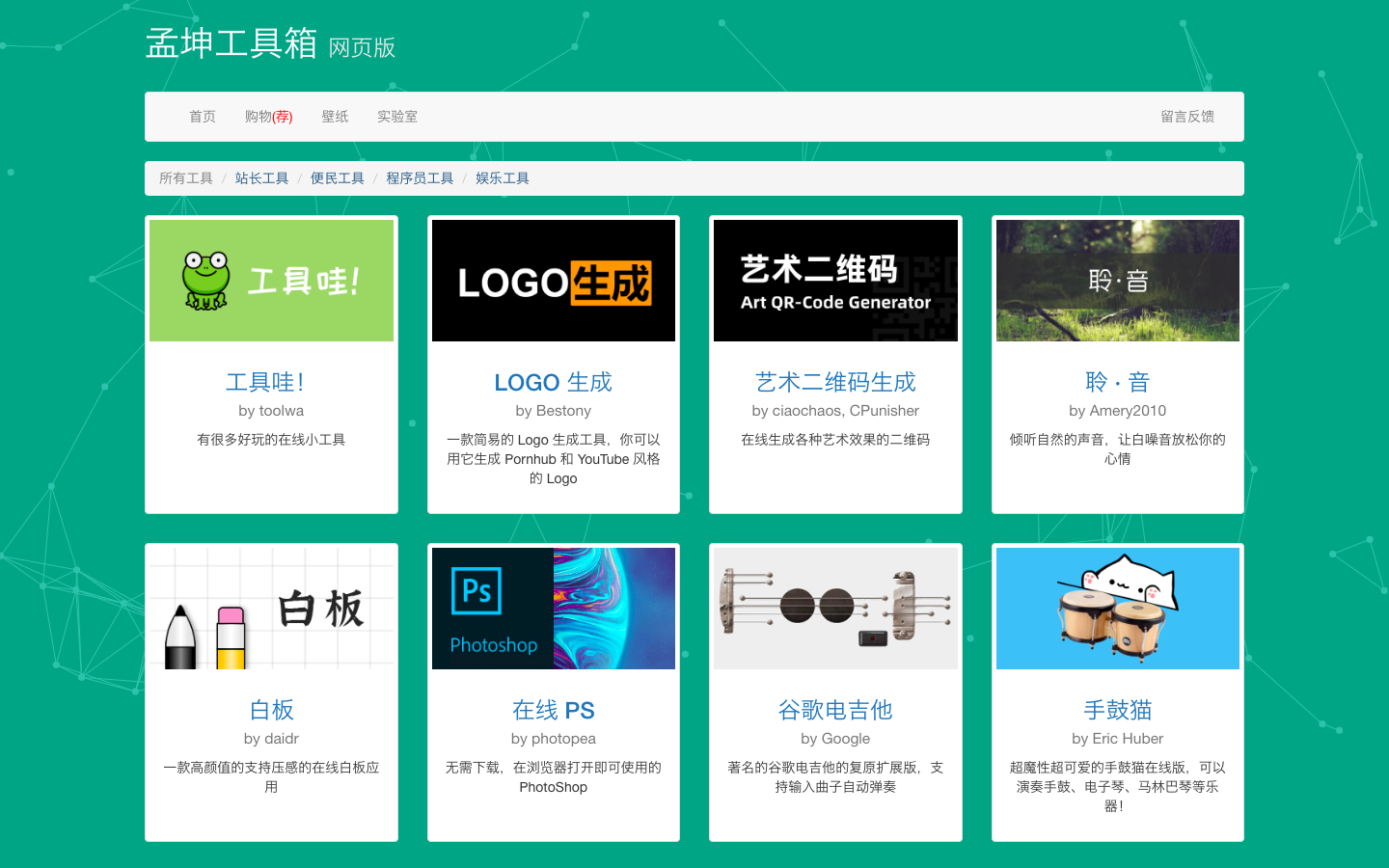Click the 谷歌电吉他 guitar doodle image

[835, 608]
